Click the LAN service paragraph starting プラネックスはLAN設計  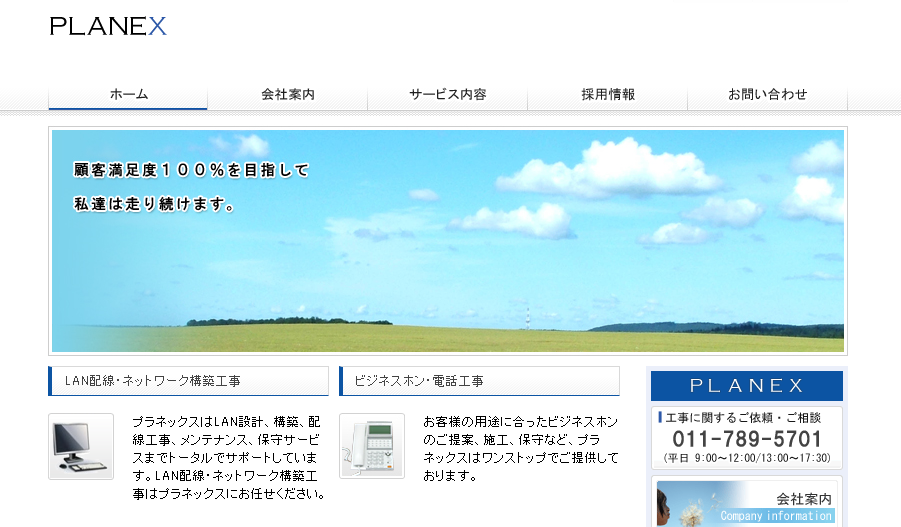coord(229,457)
